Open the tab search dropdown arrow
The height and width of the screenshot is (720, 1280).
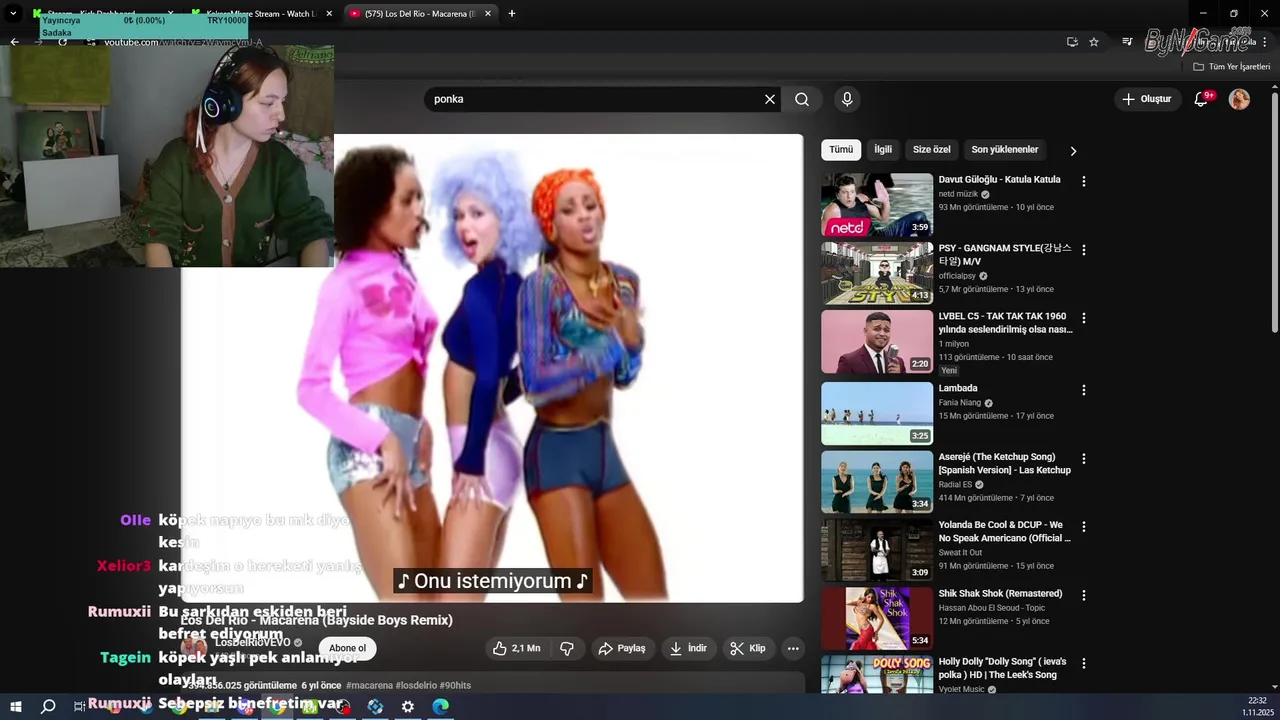pos(13,14)
